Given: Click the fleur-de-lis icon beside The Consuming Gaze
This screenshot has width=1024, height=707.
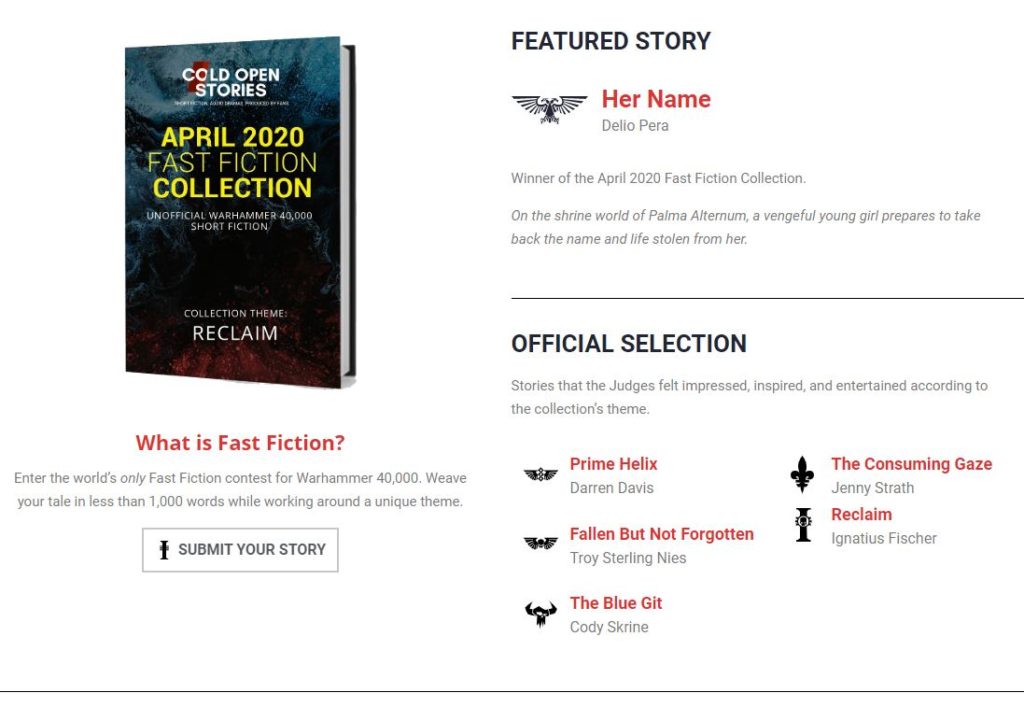Looking at the screenshot, I should pos(802,474).
